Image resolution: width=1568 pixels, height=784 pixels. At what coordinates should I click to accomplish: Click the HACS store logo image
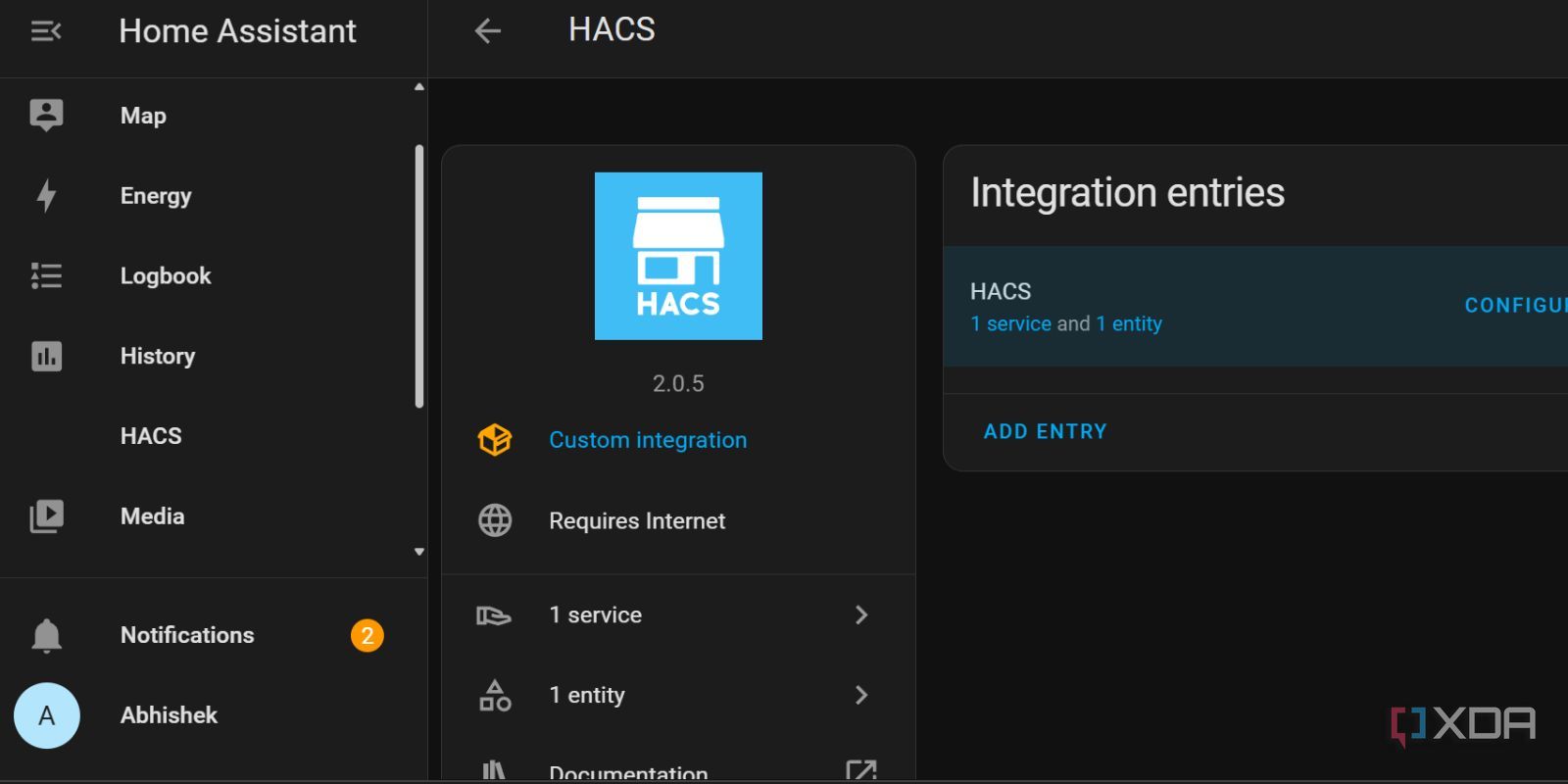[x=678, y=256]
